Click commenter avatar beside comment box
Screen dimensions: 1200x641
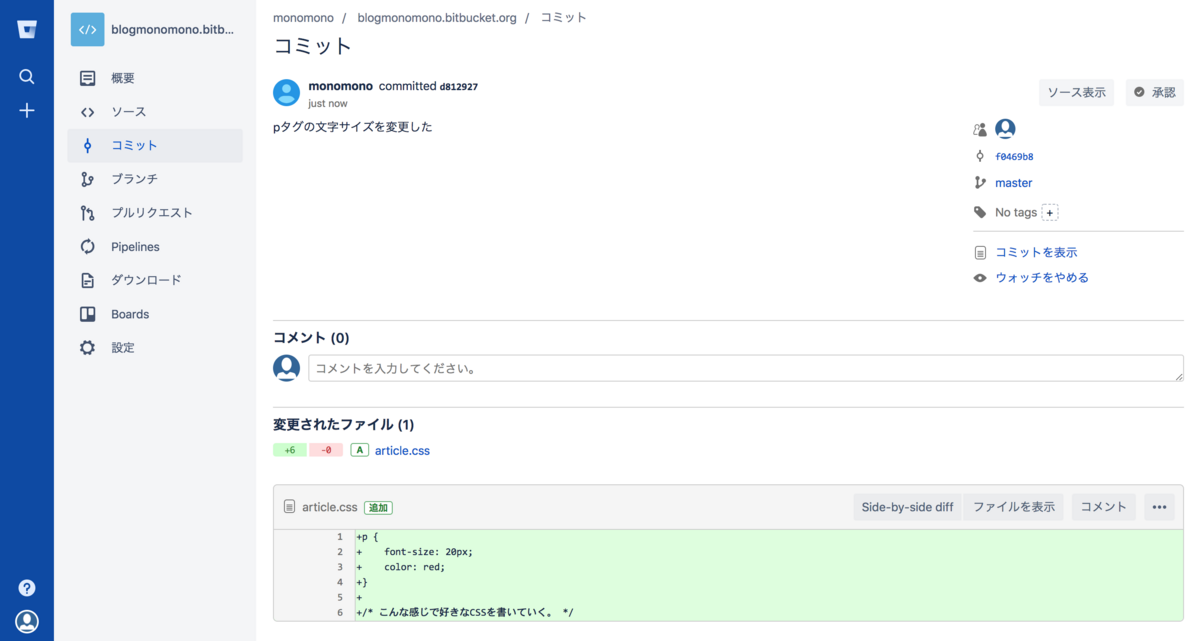[x=286, y=368]
